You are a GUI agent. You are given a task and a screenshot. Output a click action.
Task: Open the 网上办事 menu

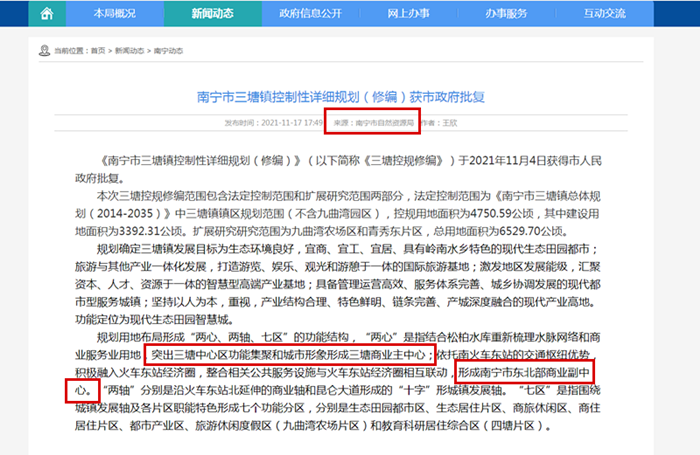click(x=408, y=13)
